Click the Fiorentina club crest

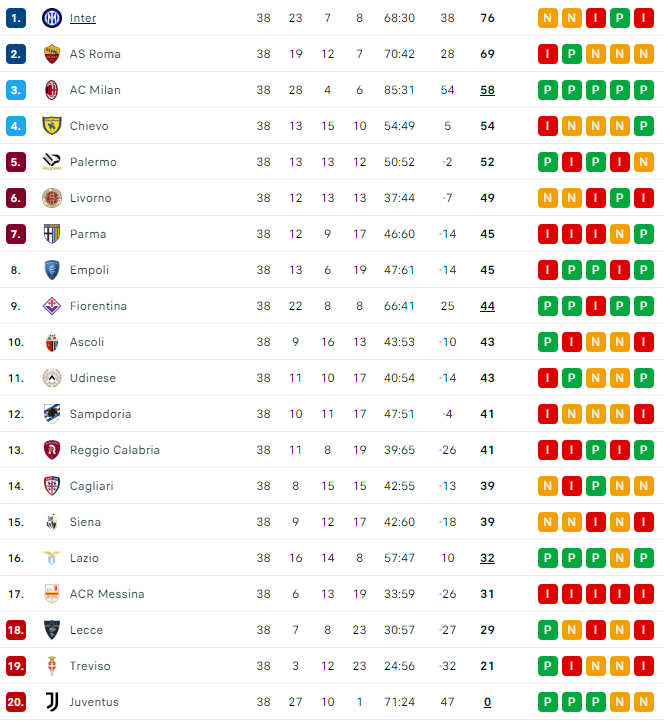(51, 306)
